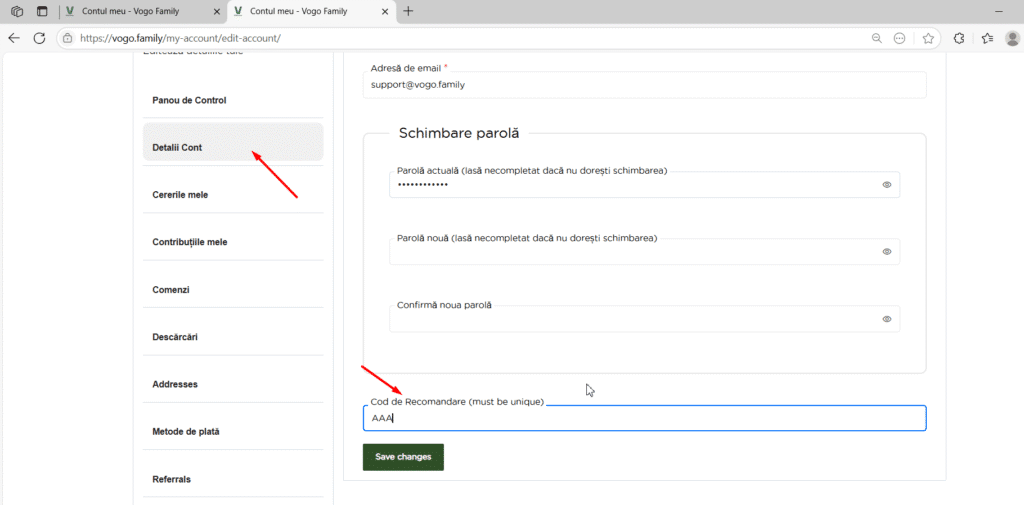Click the site info lock icon

click(x=67, y=38)
